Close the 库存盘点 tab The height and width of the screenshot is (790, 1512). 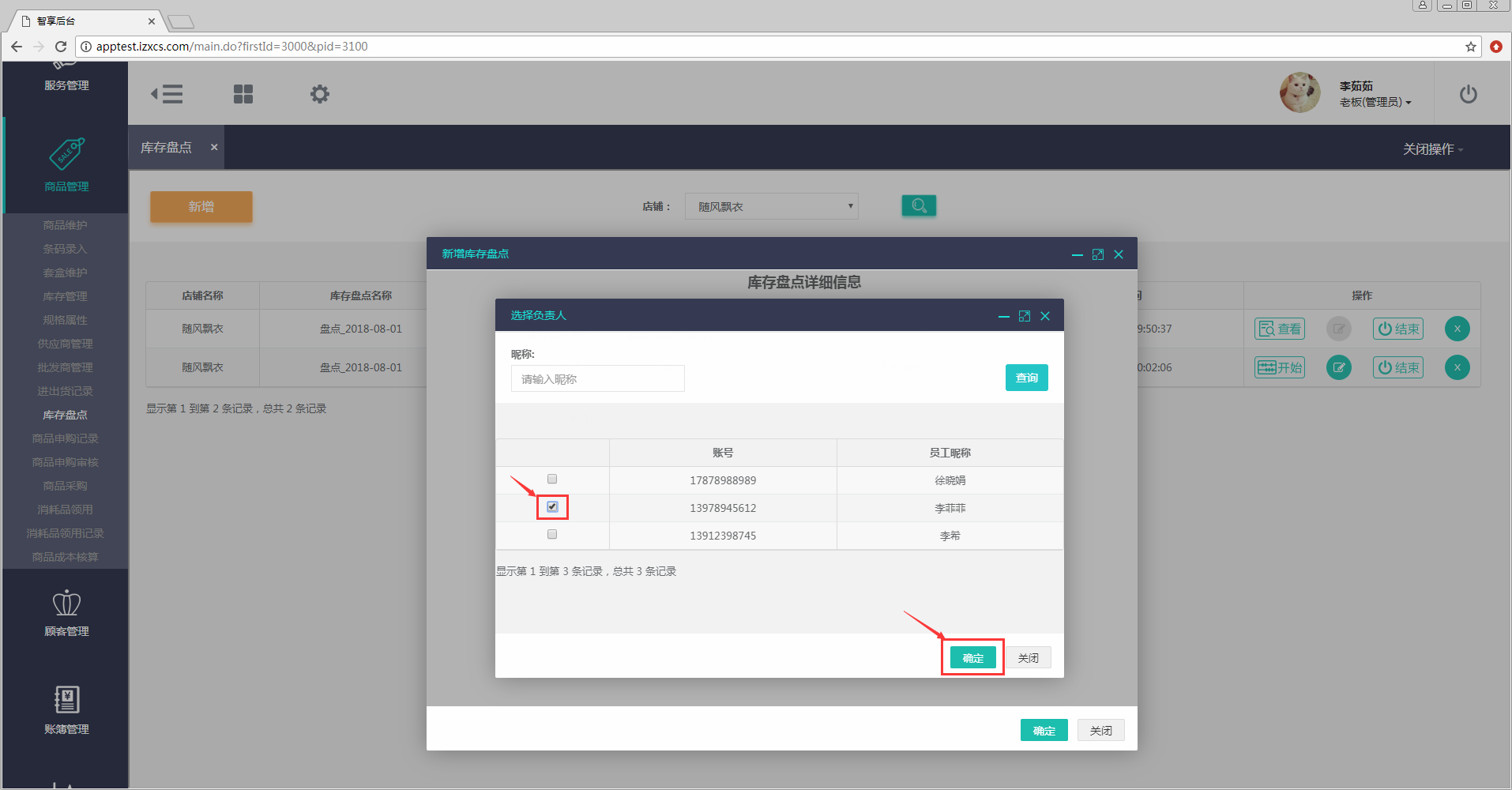[x=214, y=147]
